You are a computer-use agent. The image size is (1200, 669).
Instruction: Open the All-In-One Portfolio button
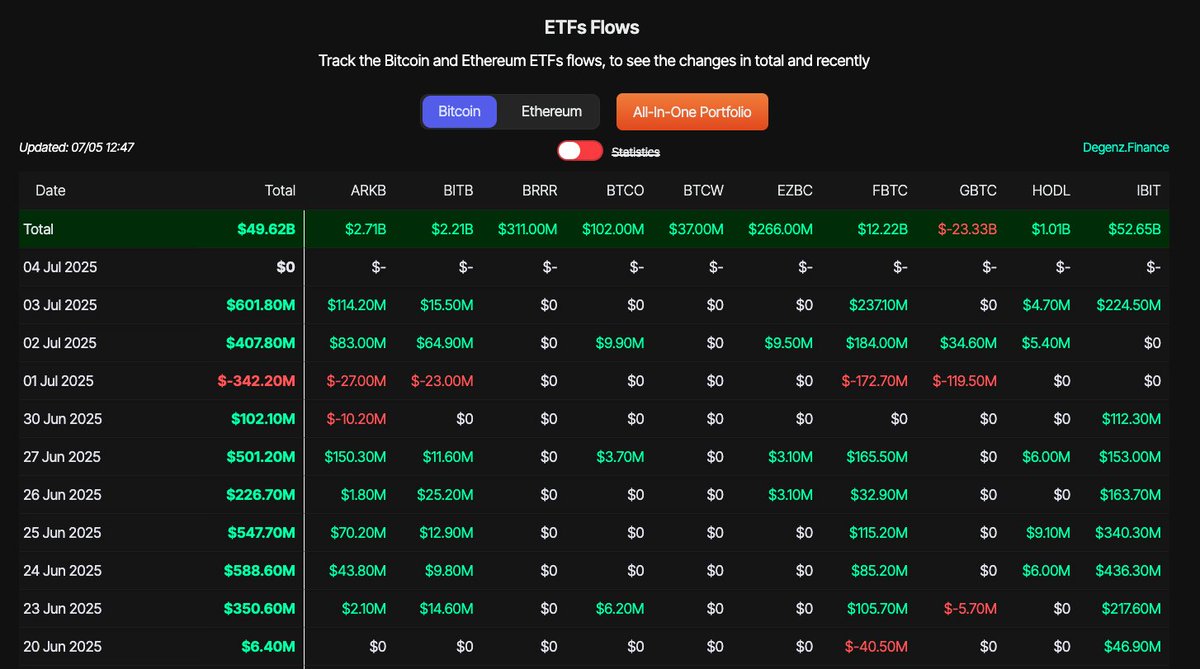click(x=692, y=111)
